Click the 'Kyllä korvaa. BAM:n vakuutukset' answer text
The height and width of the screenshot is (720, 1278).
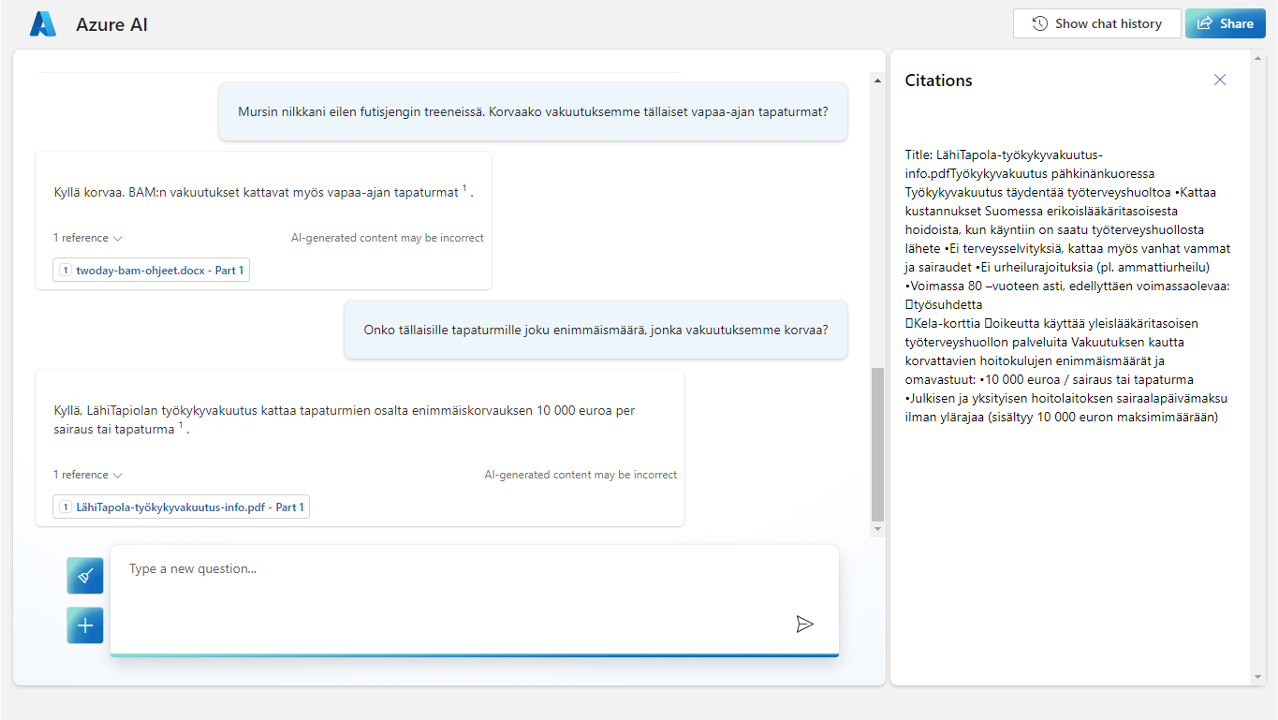(264, 192)
